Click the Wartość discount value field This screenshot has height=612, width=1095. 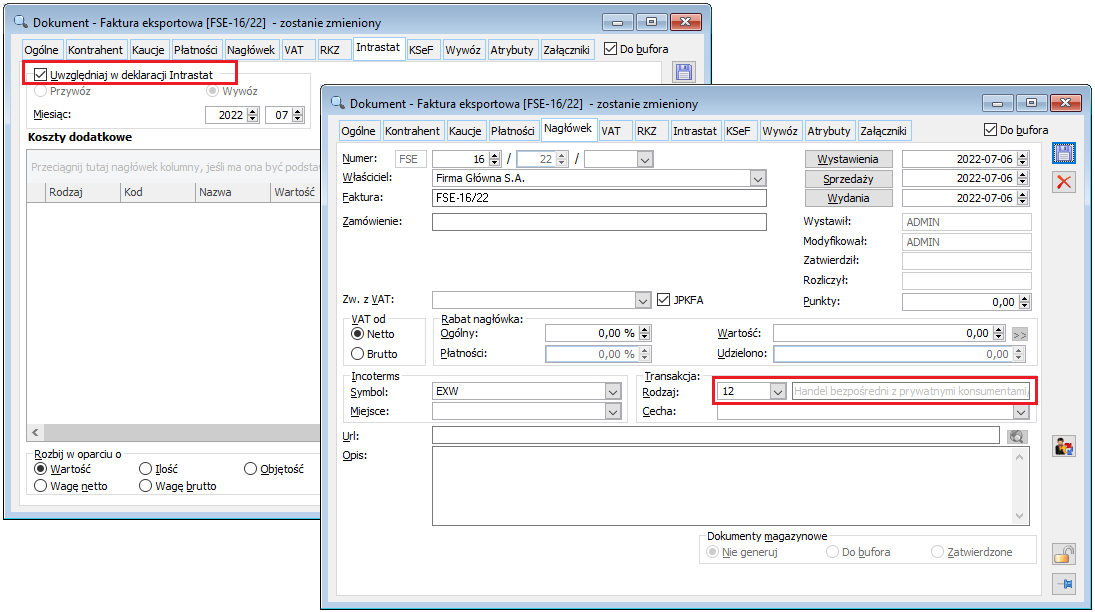[883, 334]
